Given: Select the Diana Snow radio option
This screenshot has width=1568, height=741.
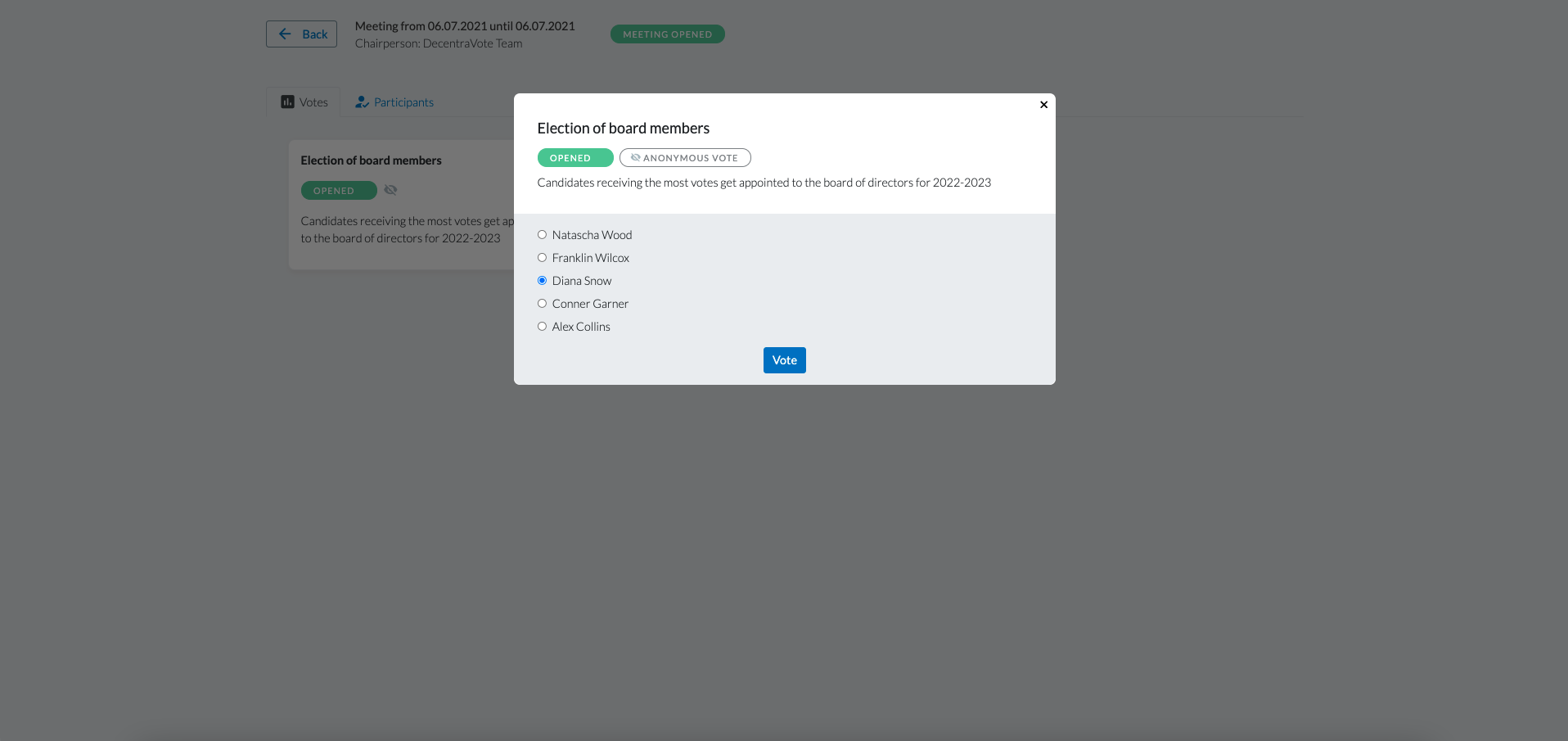Looking at the screenshot, I should point(542,281).
